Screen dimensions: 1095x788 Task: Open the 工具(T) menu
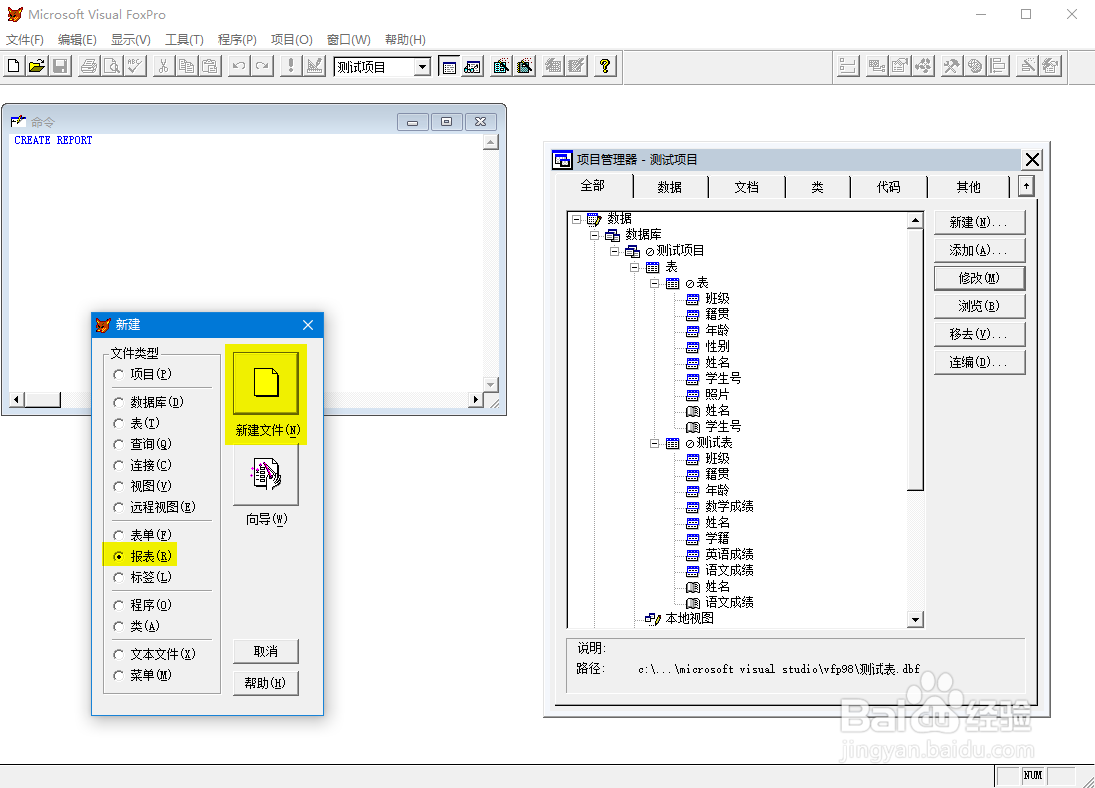pos(184,40)
